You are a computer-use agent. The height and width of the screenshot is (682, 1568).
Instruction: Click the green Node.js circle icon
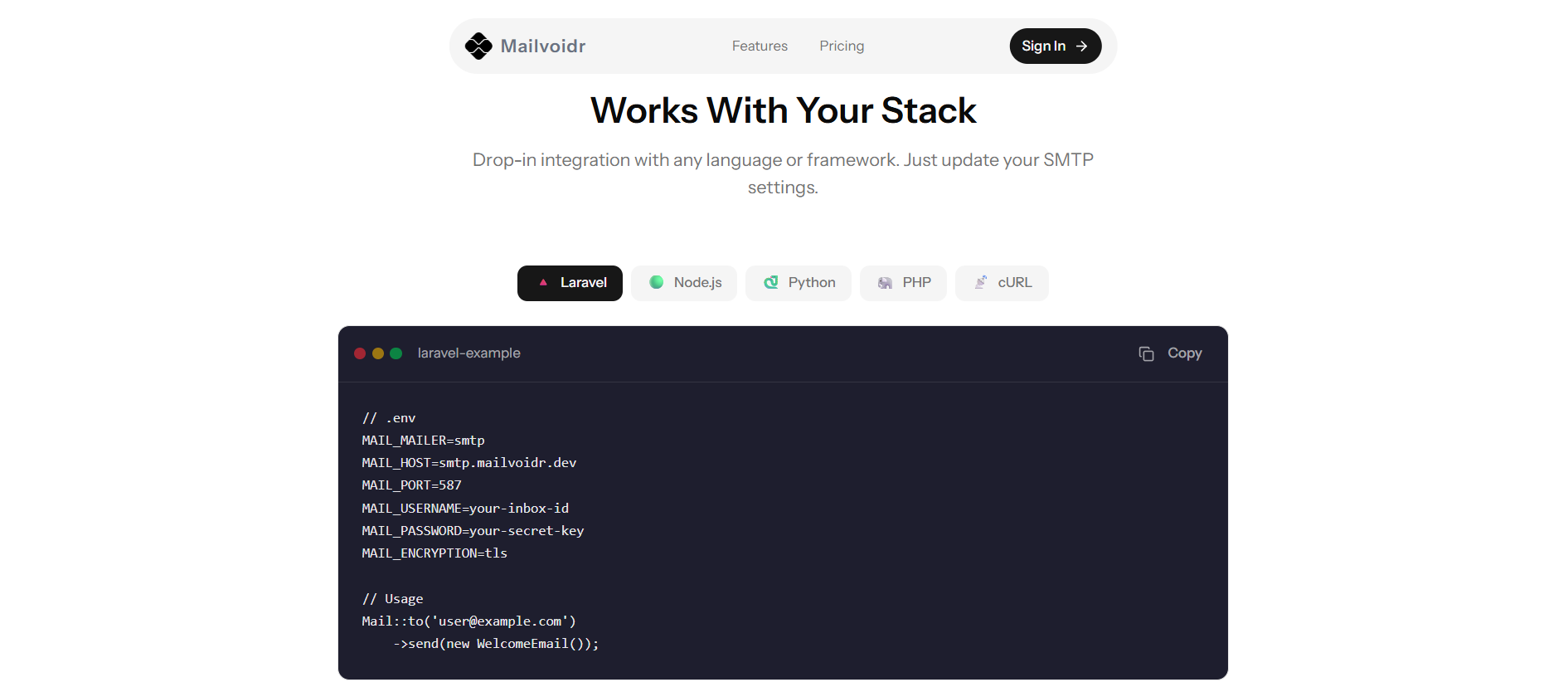(x=657, y=282)
